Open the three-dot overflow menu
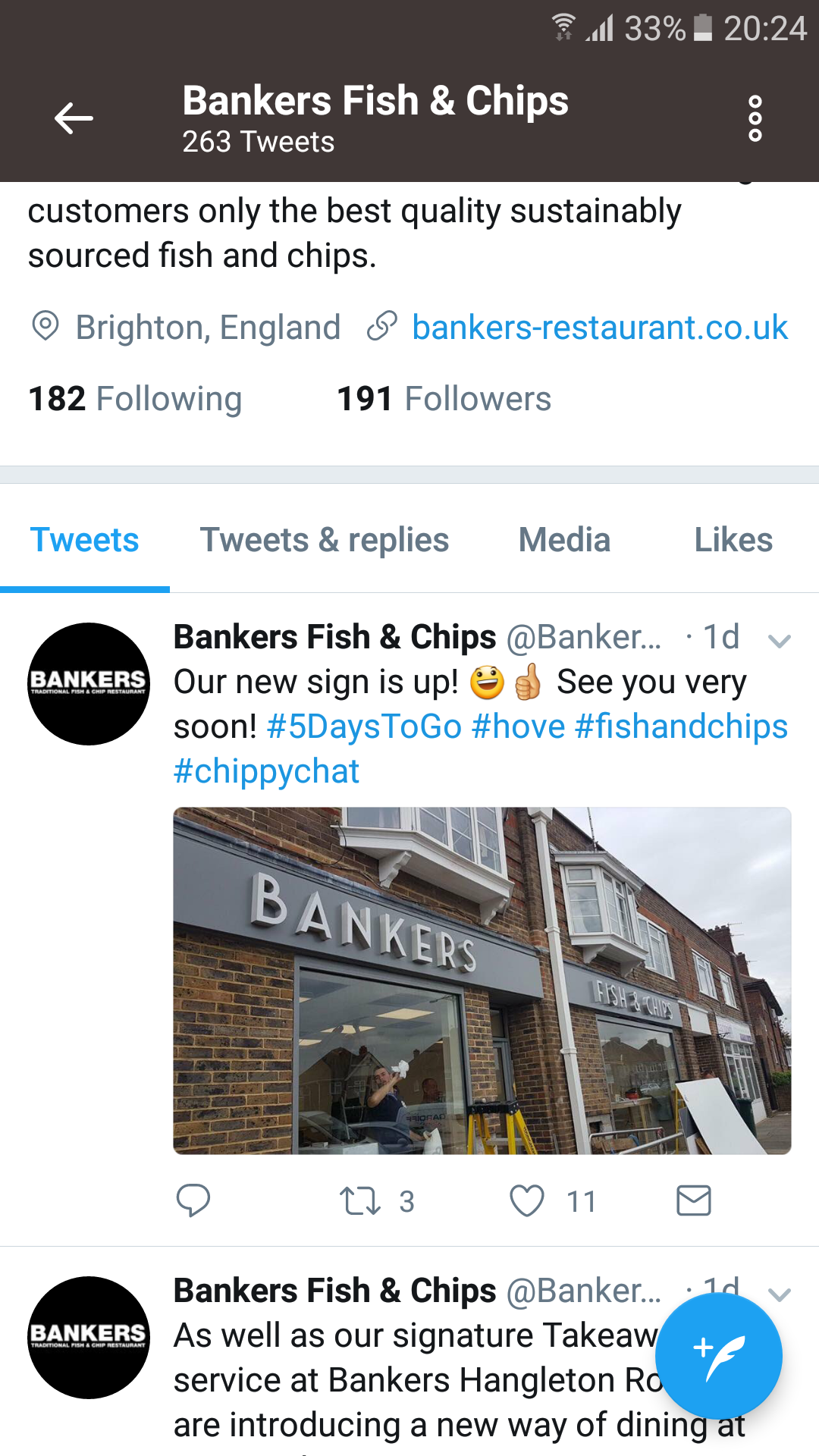Screen dimensions: 819x1456 click(755, 118)
